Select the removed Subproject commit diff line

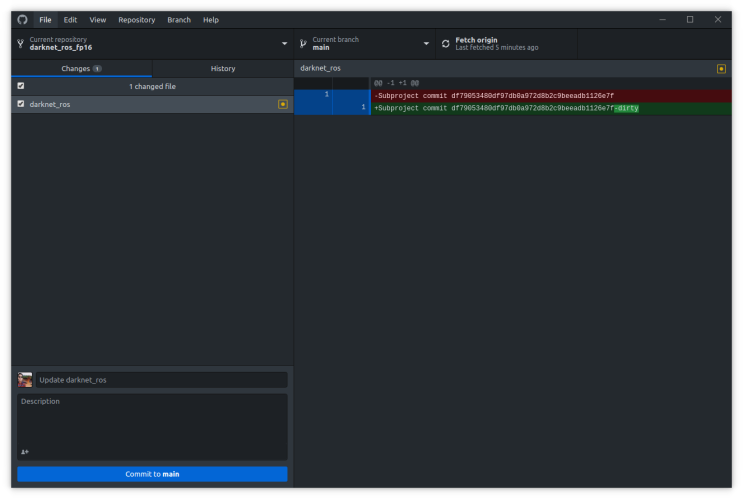551,96
